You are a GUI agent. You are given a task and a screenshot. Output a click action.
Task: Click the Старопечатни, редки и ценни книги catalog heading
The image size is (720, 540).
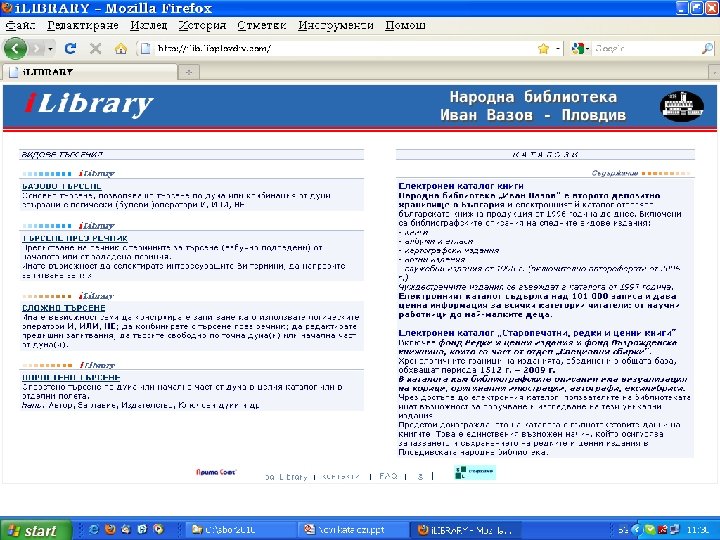tap(537, 333)
